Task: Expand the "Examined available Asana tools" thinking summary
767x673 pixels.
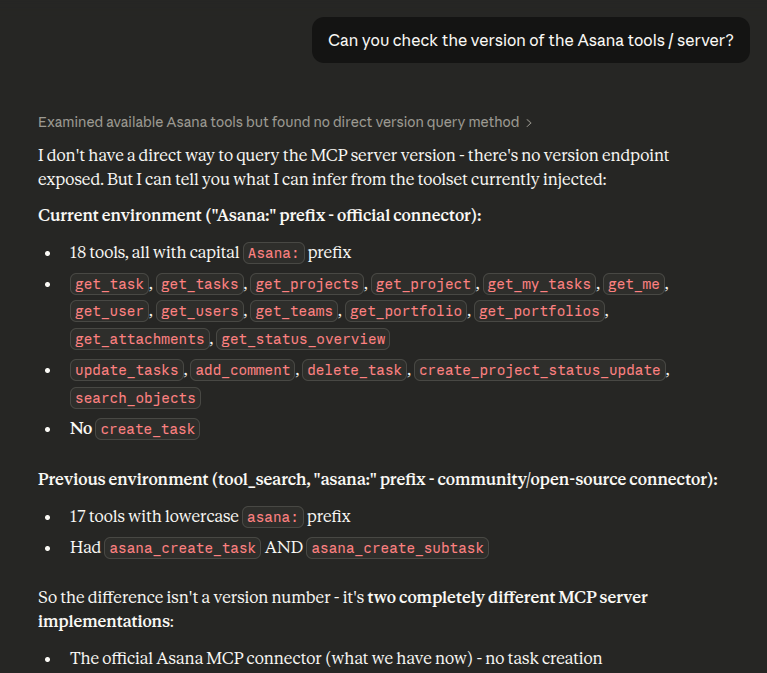Action: point(278,122)
